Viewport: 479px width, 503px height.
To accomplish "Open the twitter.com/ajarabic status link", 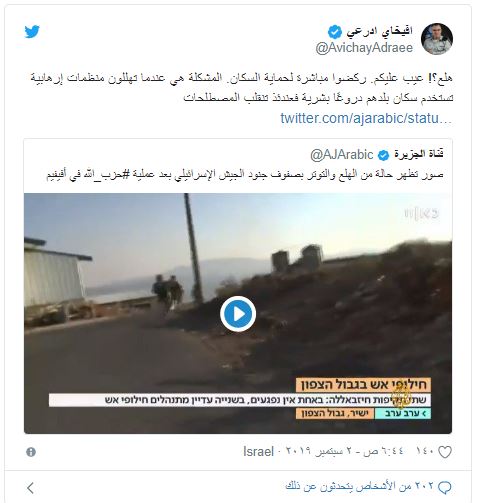I will [x=366, y=118].
